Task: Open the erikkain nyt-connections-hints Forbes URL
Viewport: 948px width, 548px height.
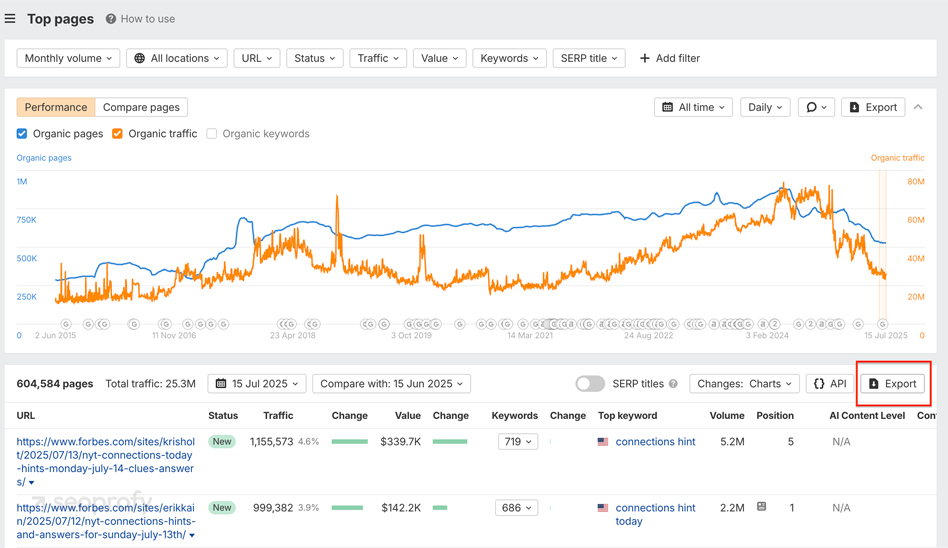Action: pos(105,521)
